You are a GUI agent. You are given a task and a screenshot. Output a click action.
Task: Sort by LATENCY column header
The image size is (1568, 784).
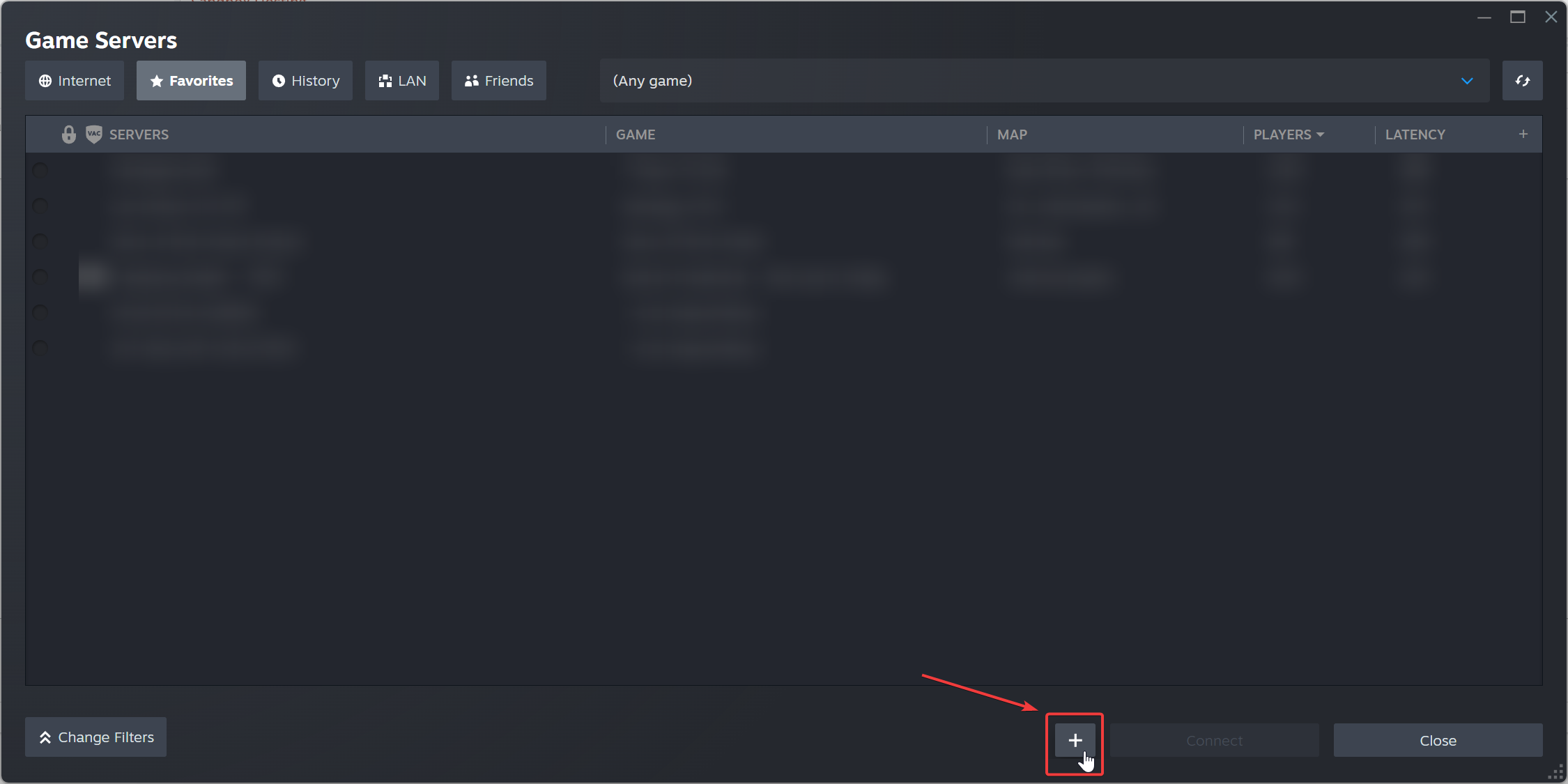click(x=1415, y=134)
